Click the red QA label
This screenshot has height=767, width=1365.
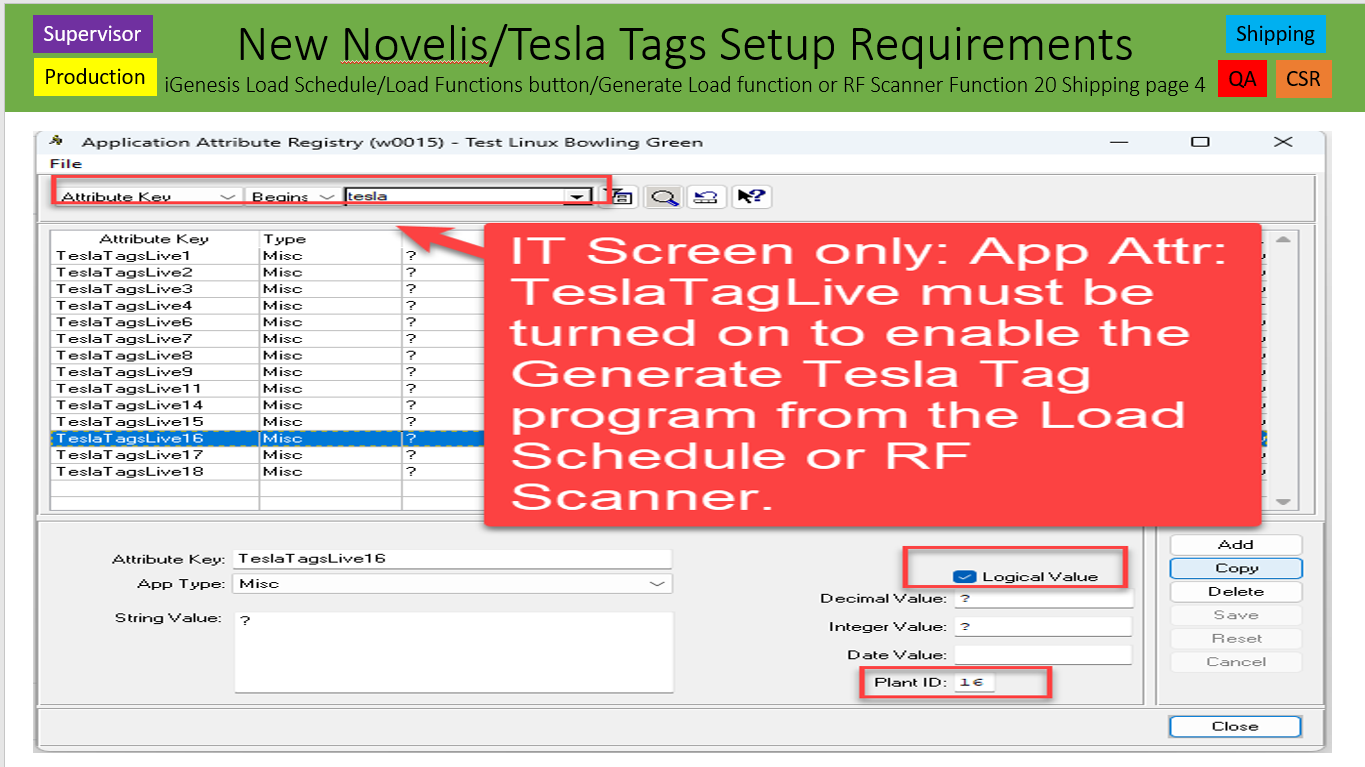(x=1243, y=78)
